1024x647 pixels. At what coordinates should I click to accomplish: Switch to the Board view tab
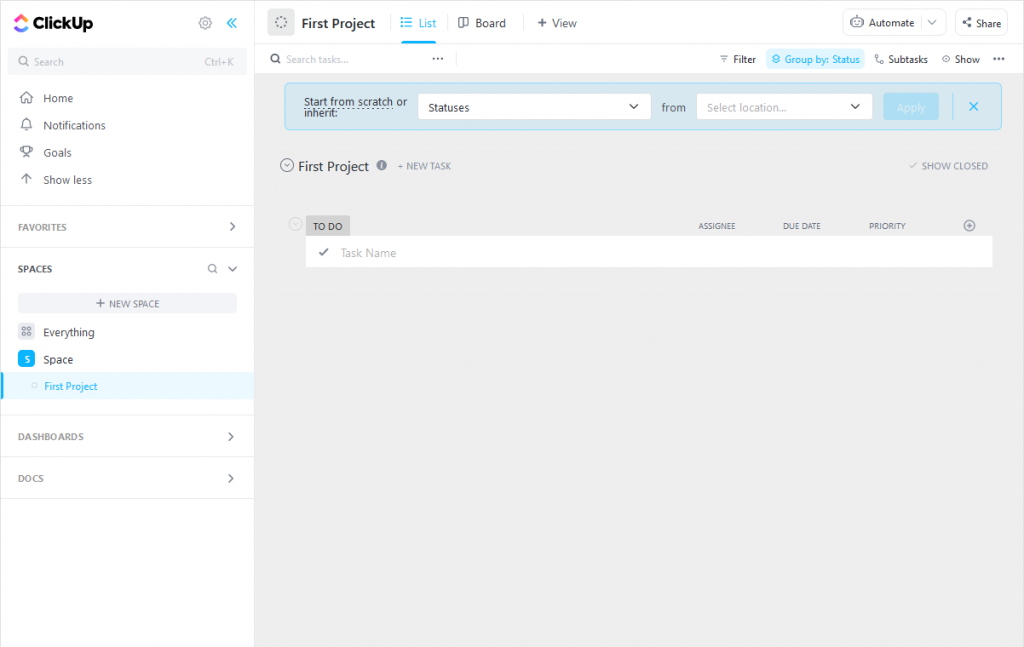(x=482, y=23)
